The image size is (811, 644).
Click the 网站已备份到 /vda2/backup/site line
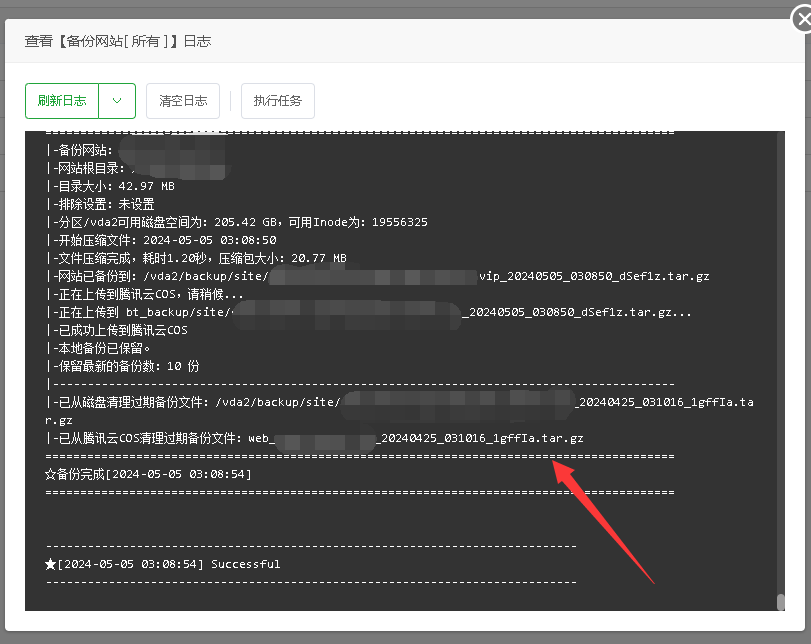[378, 276]
